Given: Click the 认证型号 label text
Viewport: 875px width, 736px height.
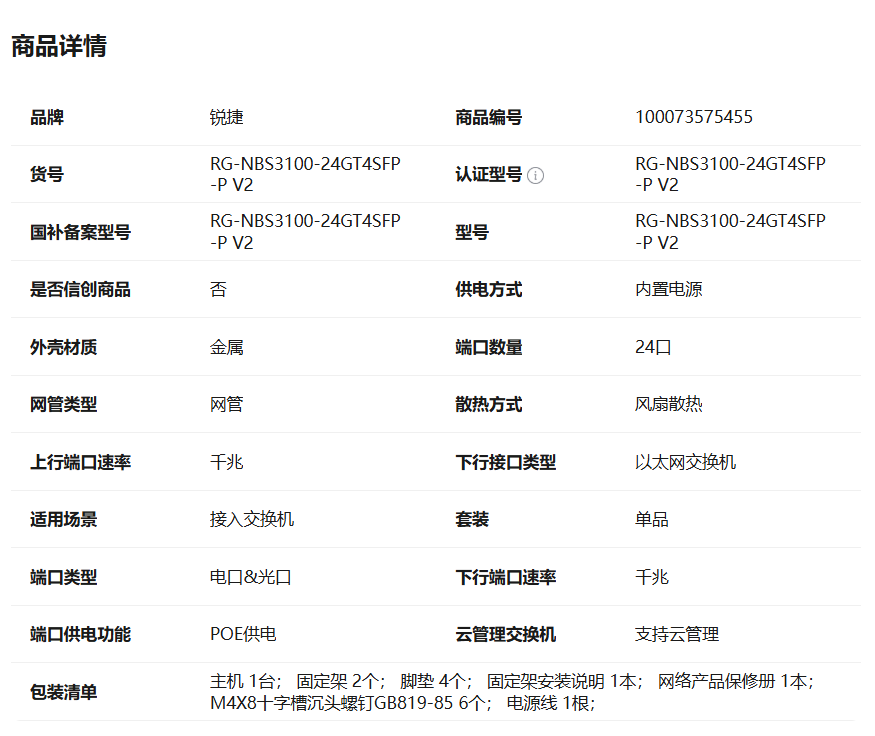Looking at the screenshot, I should tap(488, 175).
